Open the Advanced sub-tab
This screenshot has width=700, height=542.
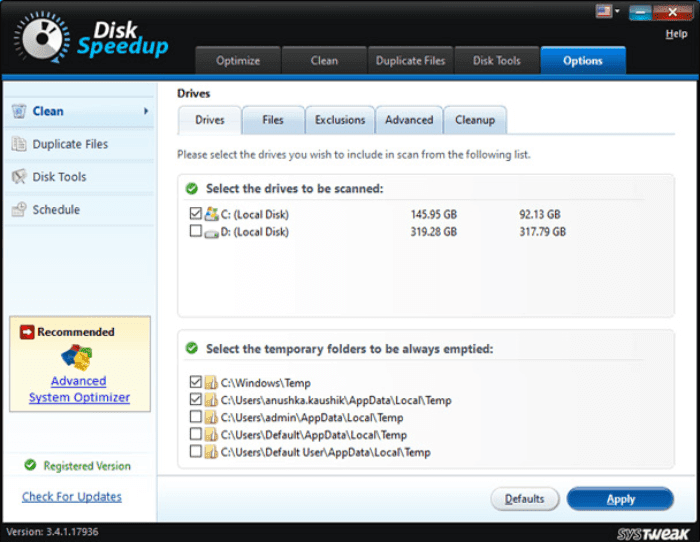pos(409,120)
